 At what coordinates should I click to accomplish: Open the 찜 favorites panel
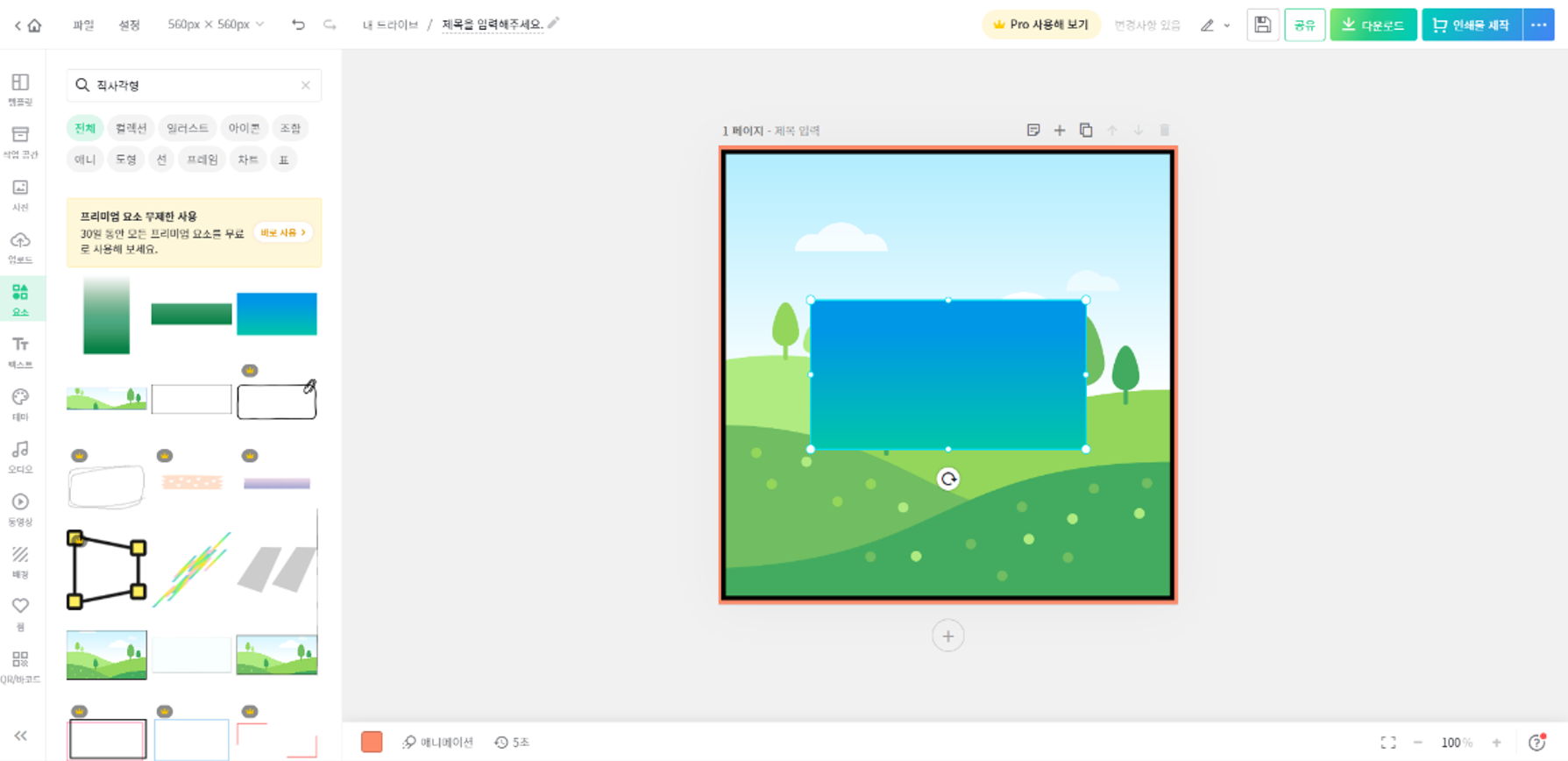tap(20, 614)
